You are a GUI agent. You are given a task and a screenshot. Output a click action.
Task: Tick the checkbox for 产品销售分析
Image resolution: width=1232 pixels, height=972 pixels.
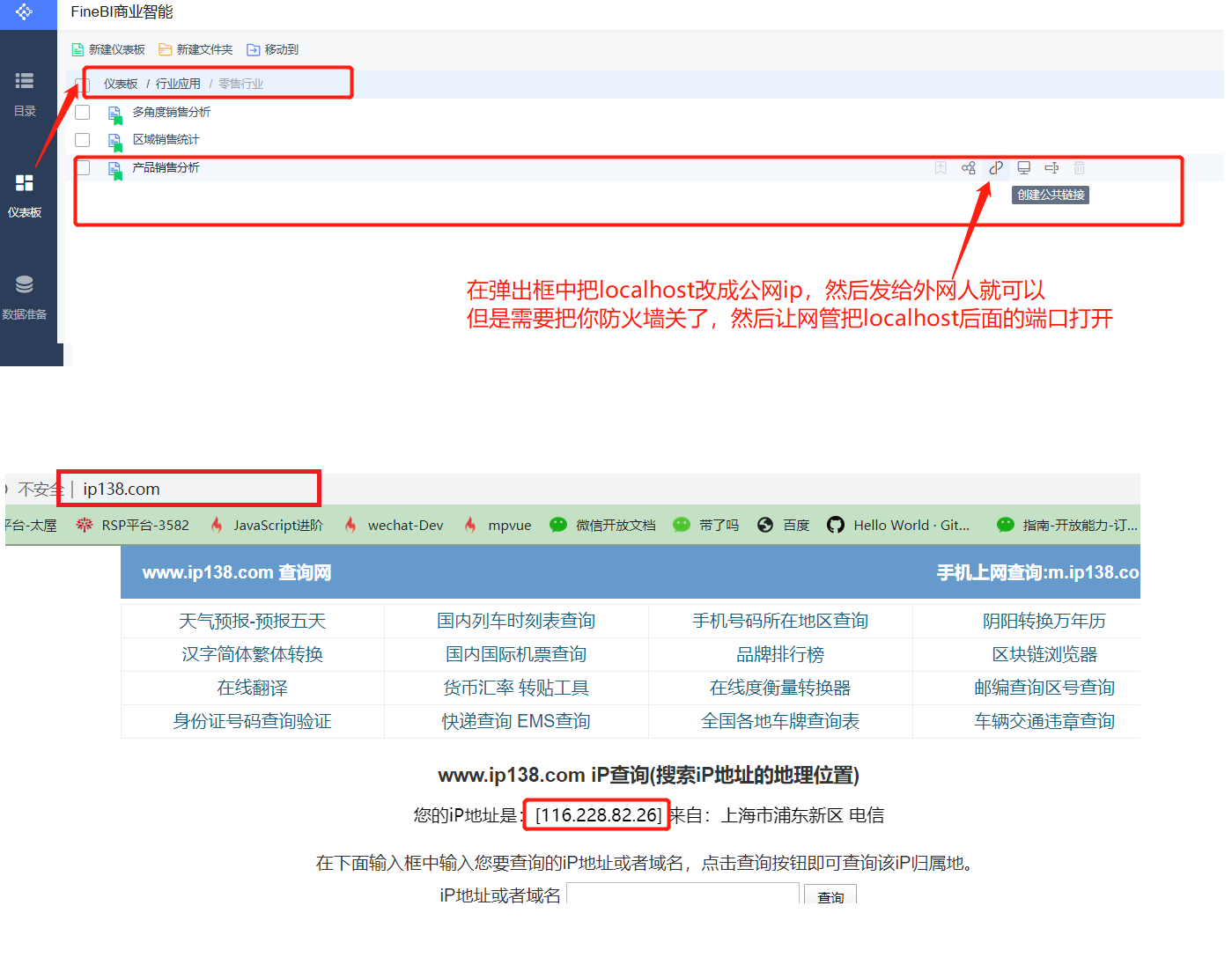(83, 167)
